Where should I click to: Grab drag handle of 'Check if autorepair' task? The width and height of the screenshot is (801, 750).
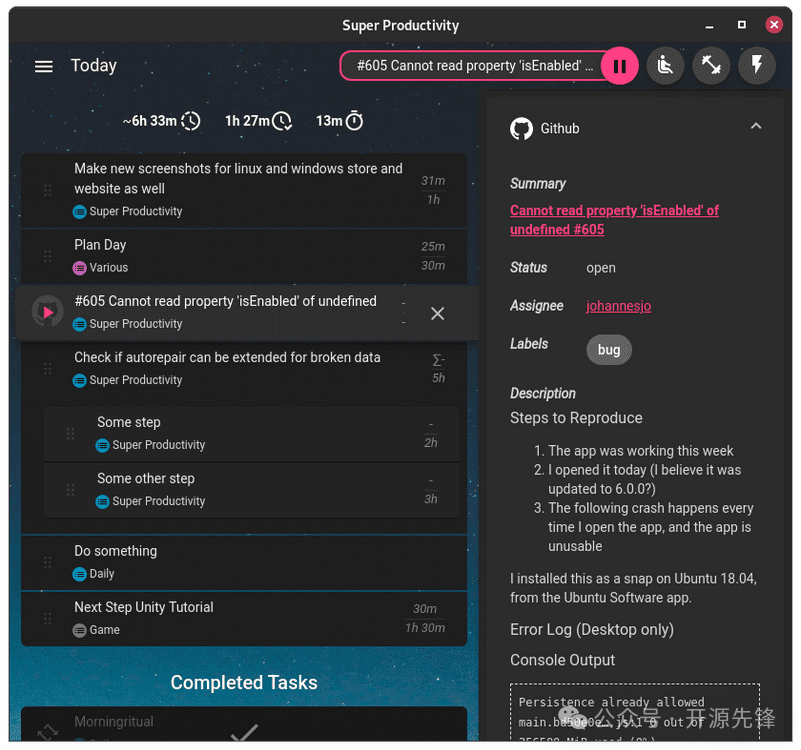(48, 369)
